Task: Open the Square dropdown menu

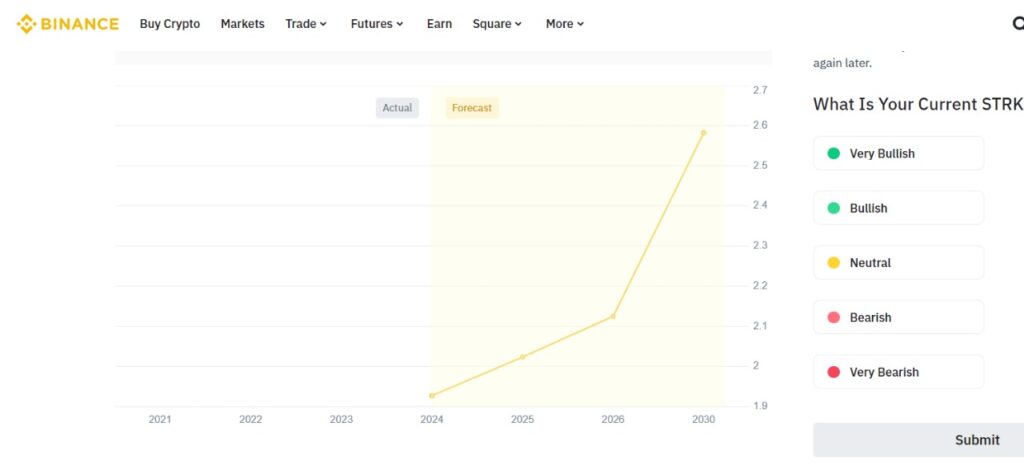Action: coord(497,24)
